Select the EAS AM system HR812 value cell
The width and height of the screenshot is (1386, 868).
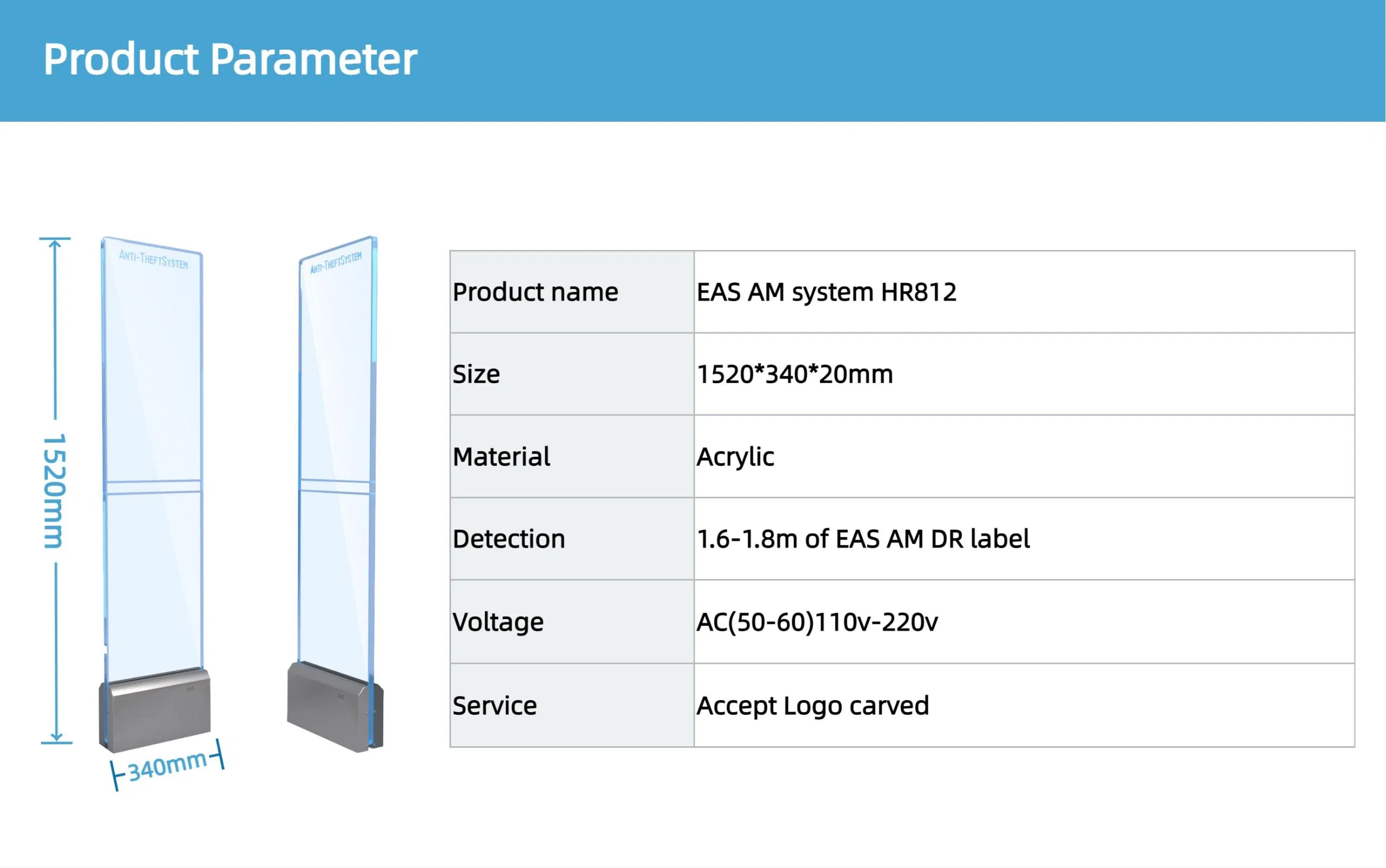pos(827,292)
